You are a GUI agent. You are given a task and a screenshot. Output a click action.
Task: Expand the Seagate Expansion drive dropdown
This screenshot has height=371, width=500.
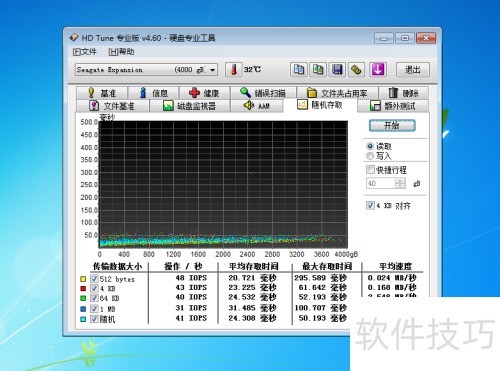[x=212, y=70]
